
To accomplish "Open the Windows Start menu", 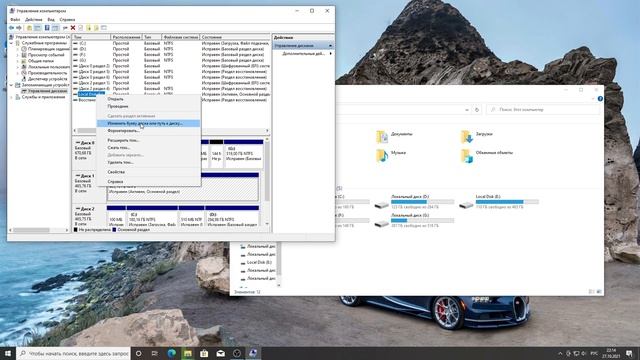I will click(8, 353).
